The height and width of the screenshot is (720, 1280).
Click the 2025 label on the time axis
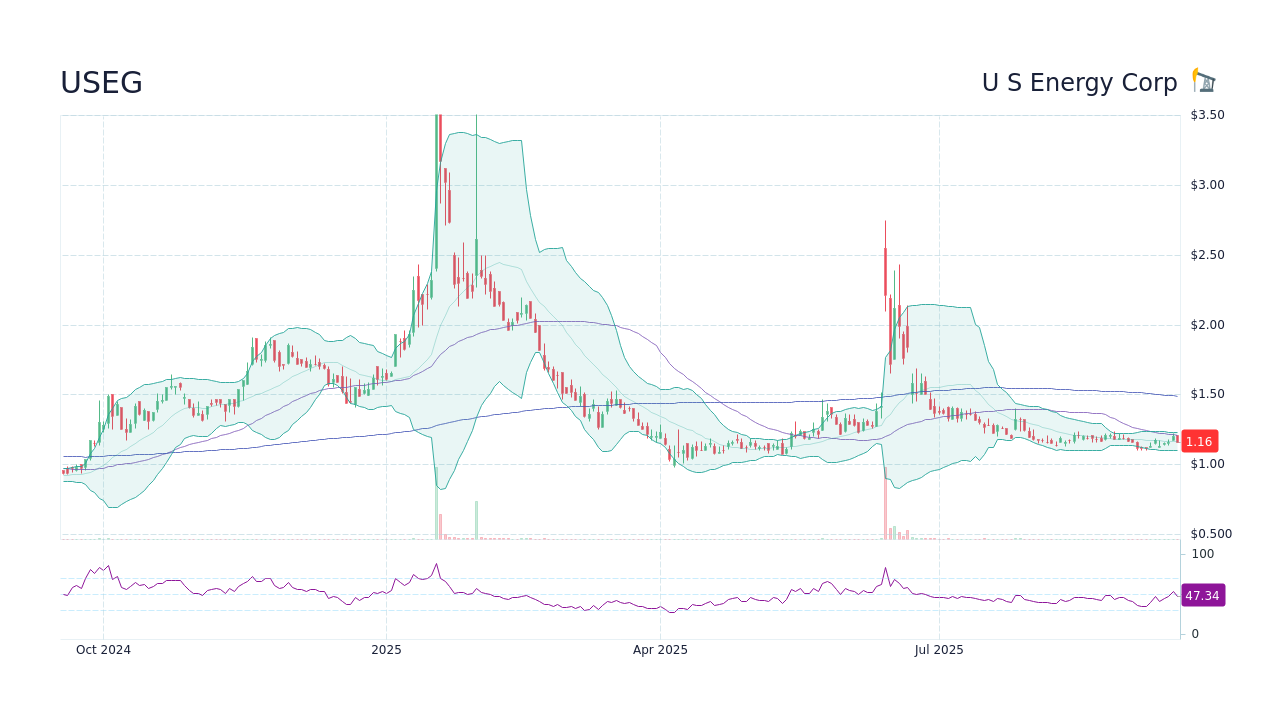387,650
